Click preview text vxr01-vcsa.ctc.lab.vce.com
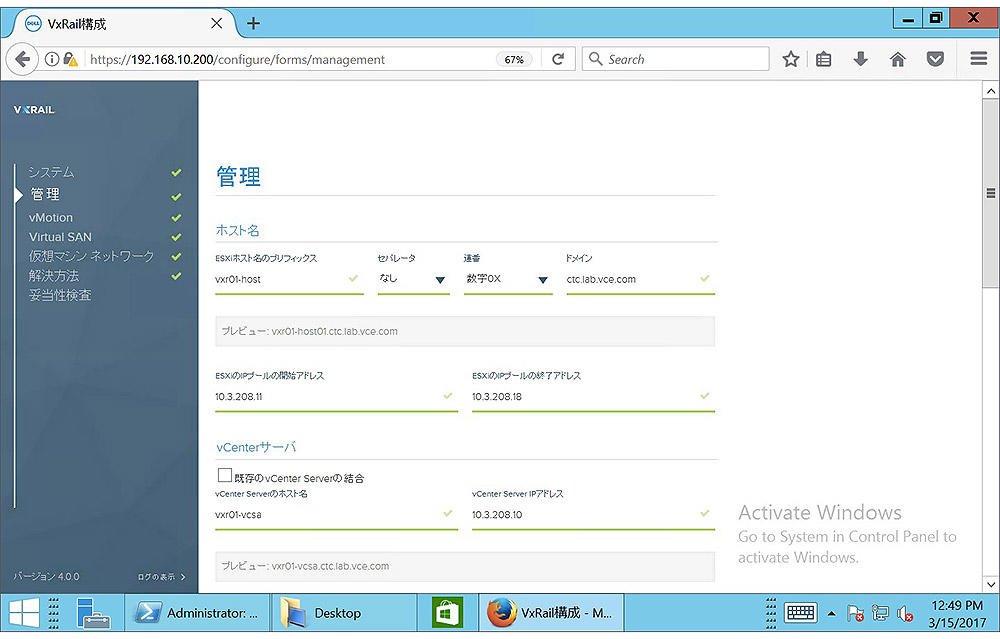 330,566
